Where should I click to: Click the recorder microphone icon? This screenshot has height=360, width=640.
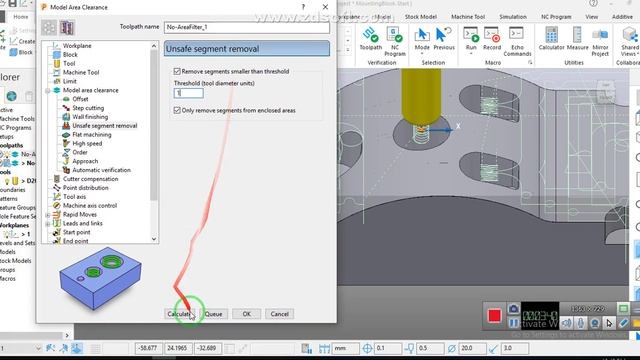click(580, 323)
